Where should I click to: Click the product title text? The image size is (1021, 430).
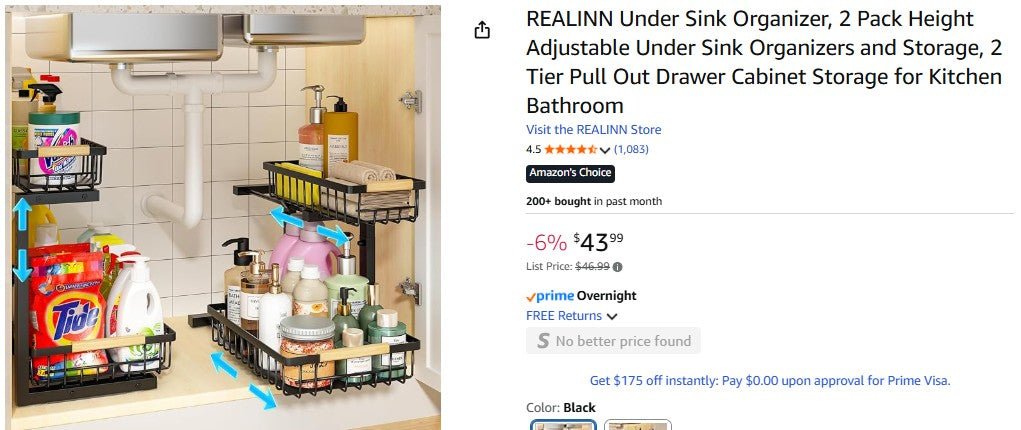(763, 62)
